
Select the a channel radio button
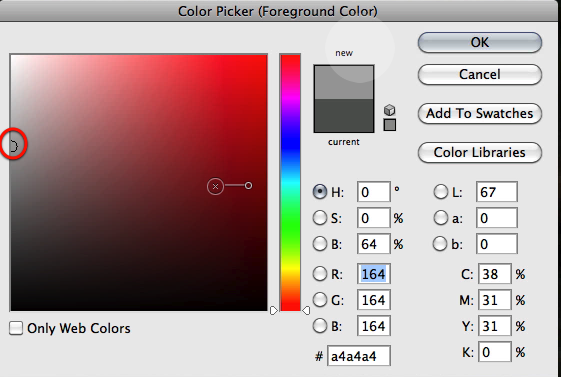coord(440,217)
